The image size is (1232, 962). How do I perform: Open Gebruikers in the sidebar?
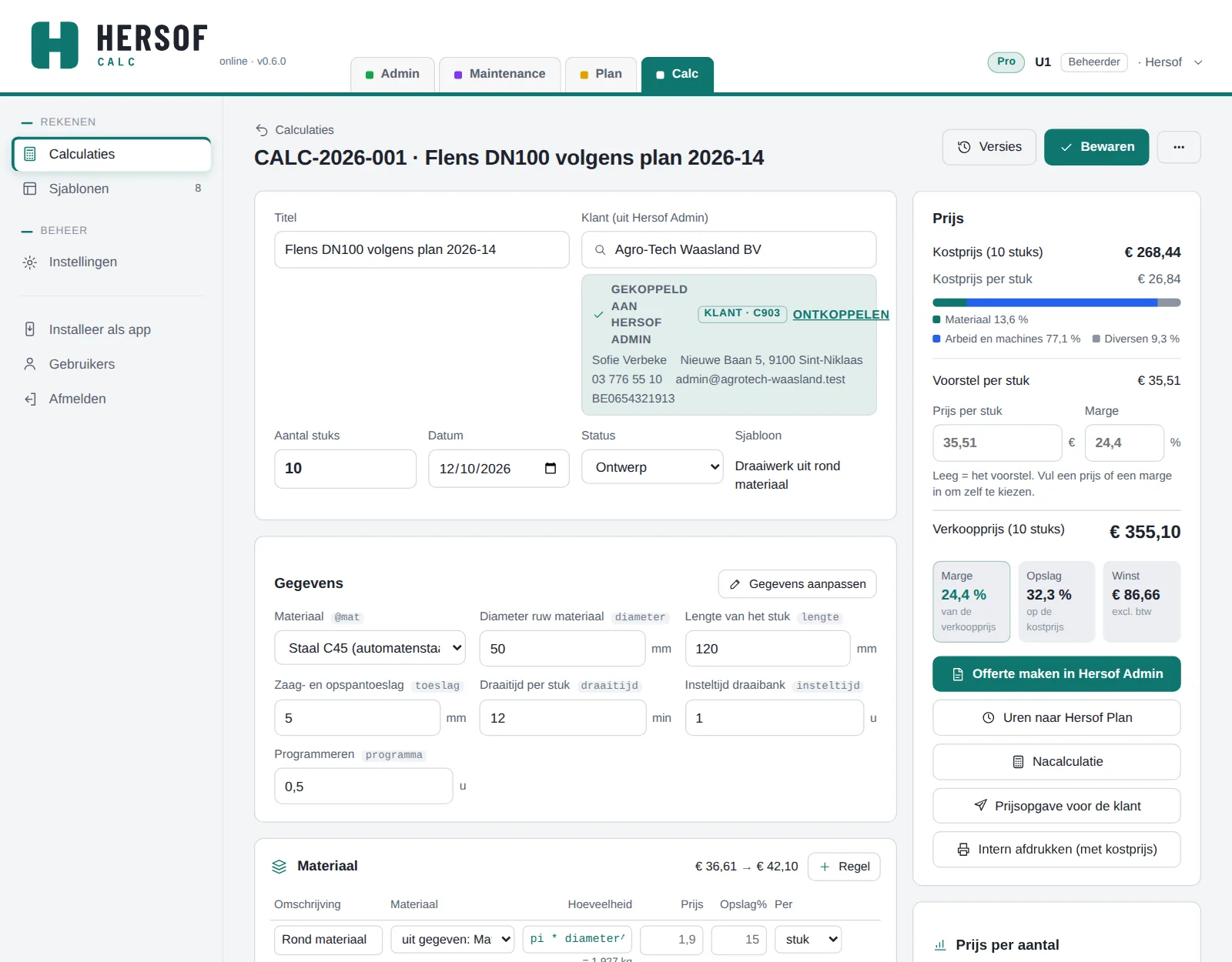click(112, 364)
